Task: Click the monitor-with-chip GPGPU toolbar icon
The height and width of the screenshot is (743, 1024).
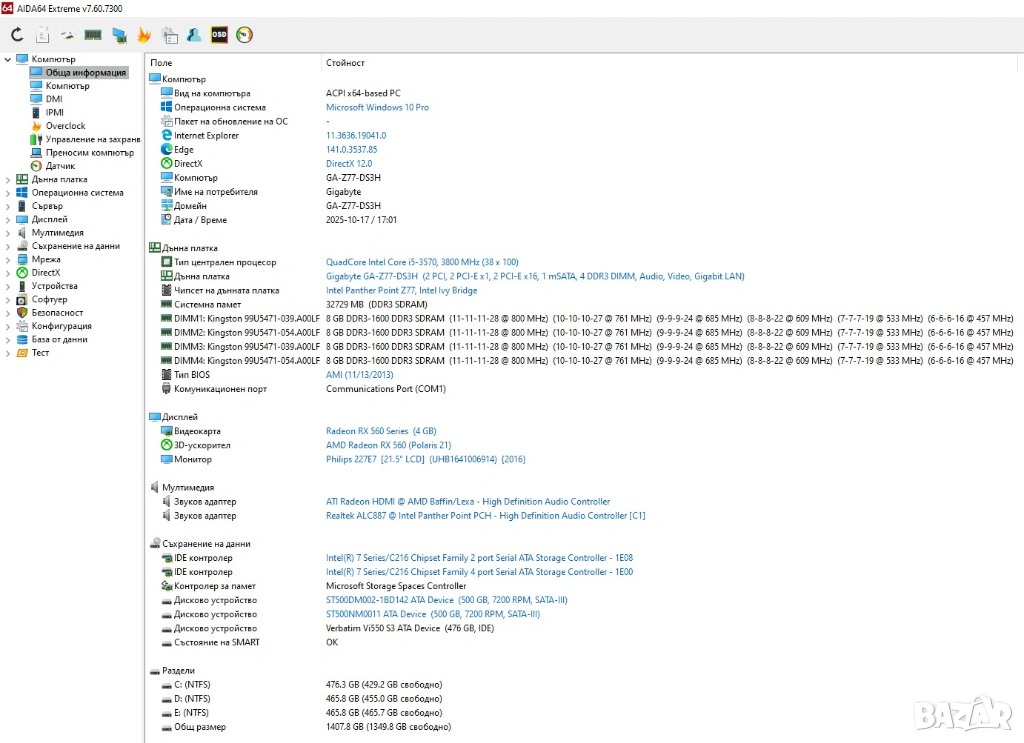Action: 119,35
